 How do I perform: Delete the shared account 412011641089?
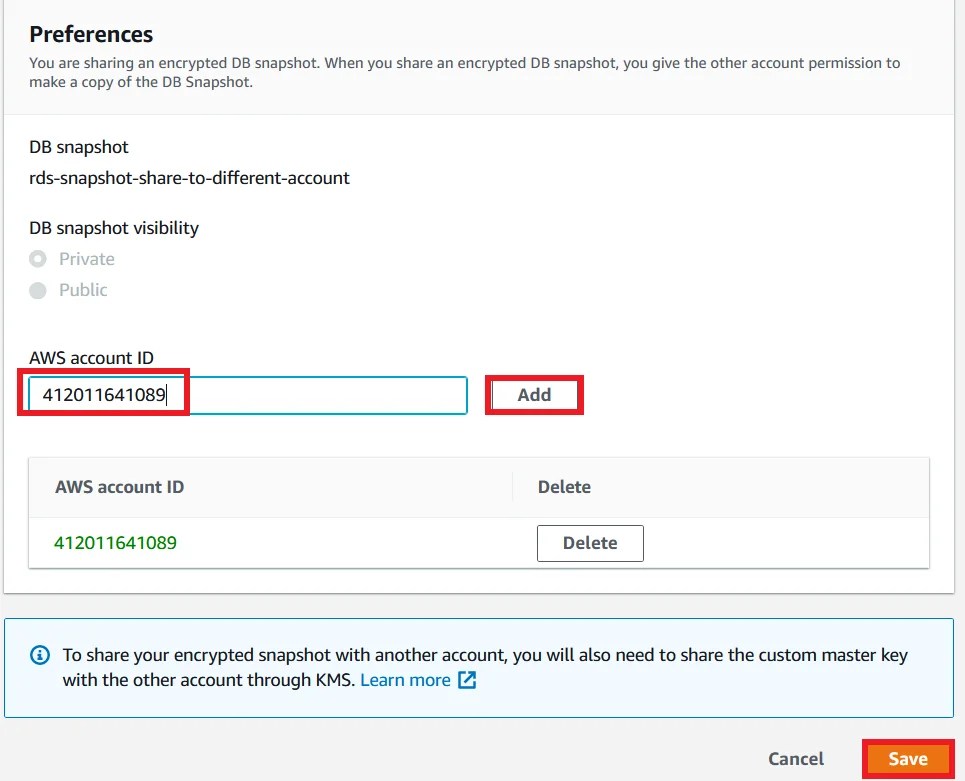pyautogui.click(x=590, y=543)
